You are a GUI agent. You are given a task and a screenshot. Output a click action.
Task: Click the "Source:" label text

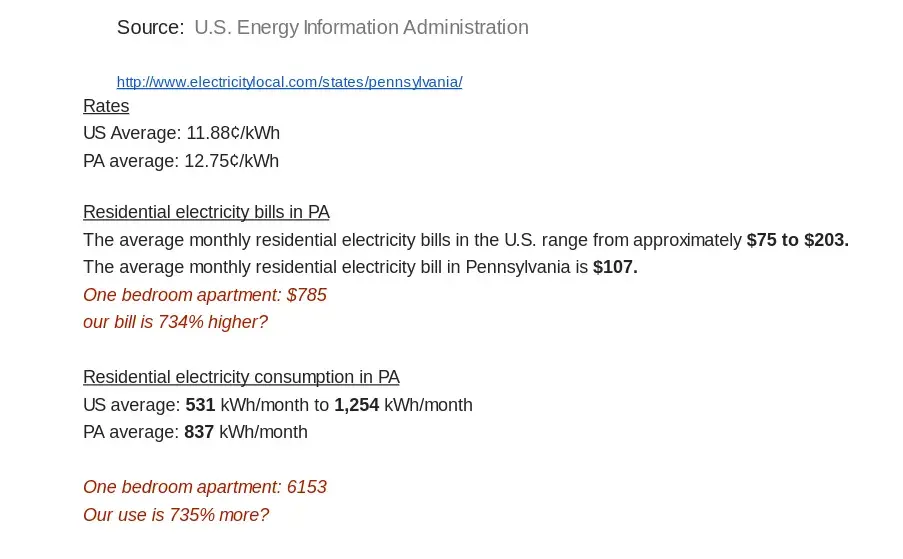click(150, 28)
